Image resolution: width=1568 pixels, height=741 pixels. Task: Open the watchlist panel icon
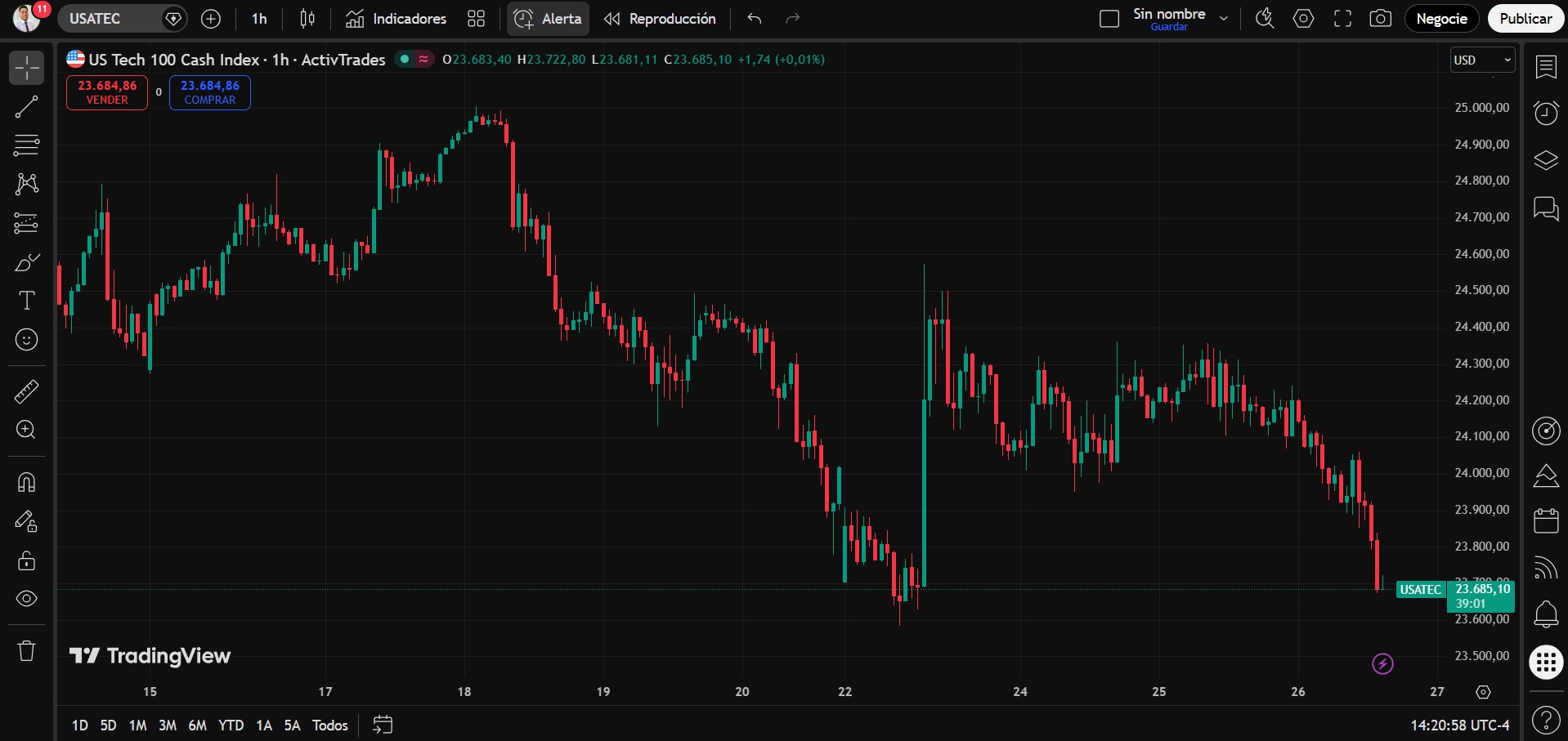pos(1545,67)
